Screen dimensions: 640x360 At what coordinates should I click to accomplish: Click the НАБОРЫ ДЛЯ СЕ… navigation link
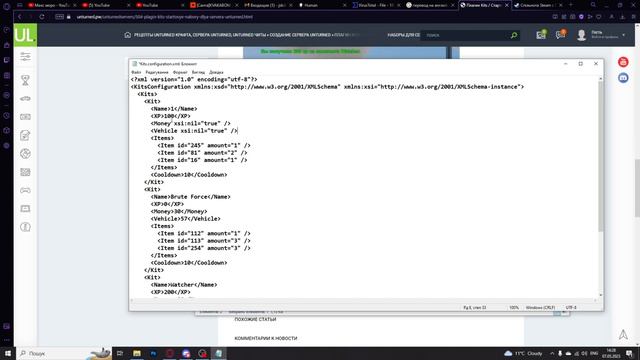(403, 35)
